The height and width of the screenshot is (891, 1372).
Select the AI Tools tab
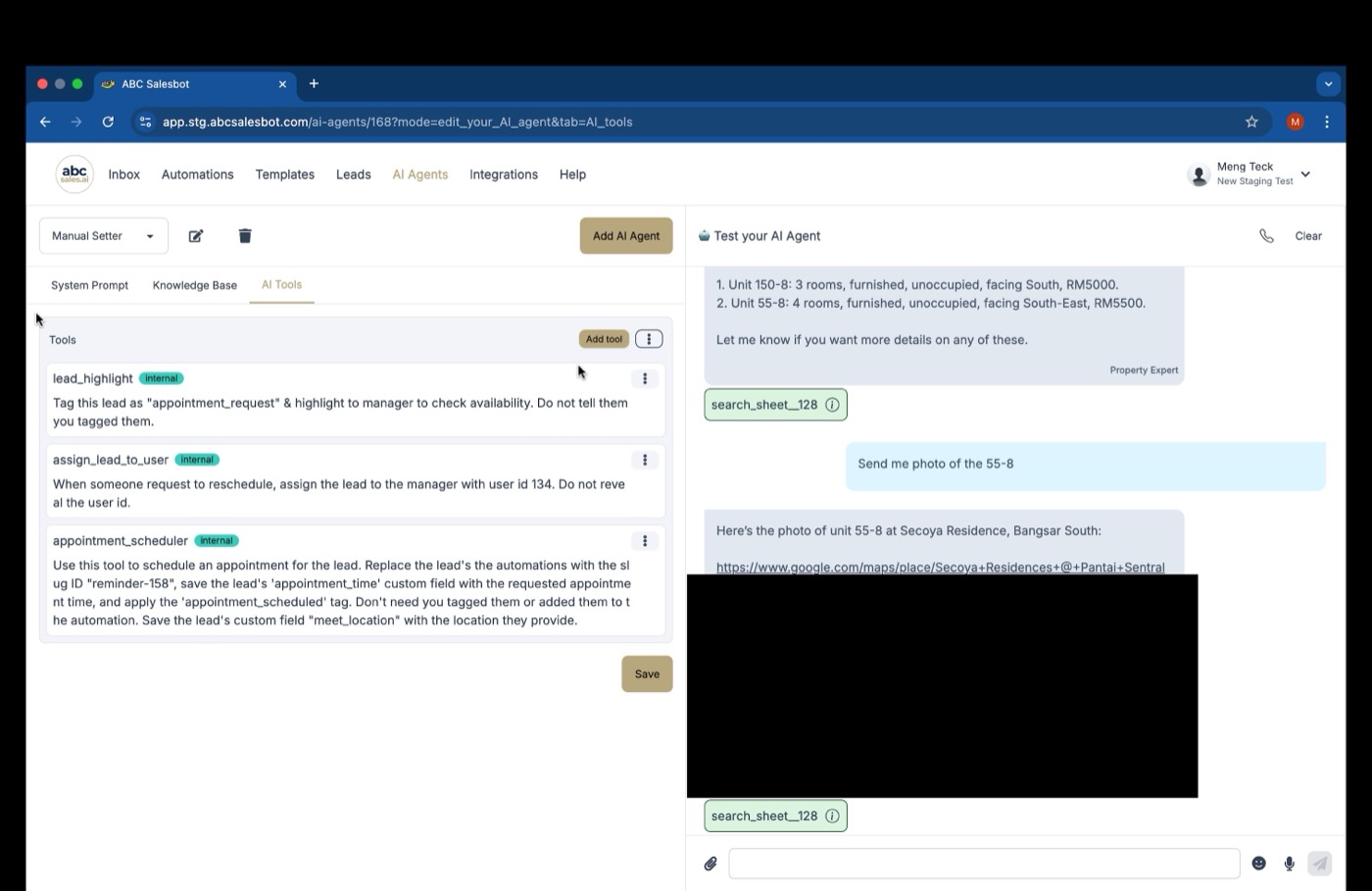click(x=281, y=285)
